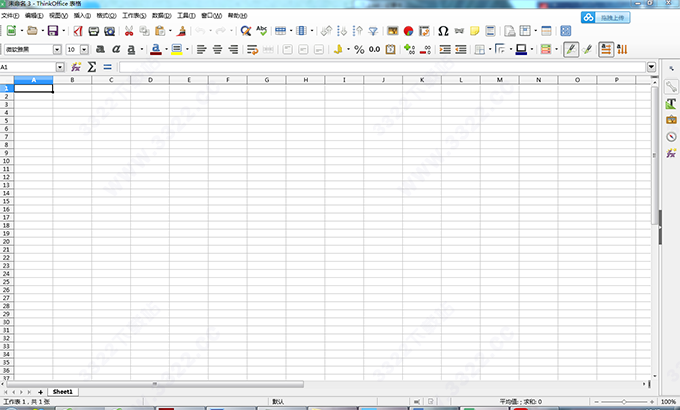Format as number with 0.0 icon
Image resolution: width=680 pixels, height=410 pixels.
coord(375,49)
